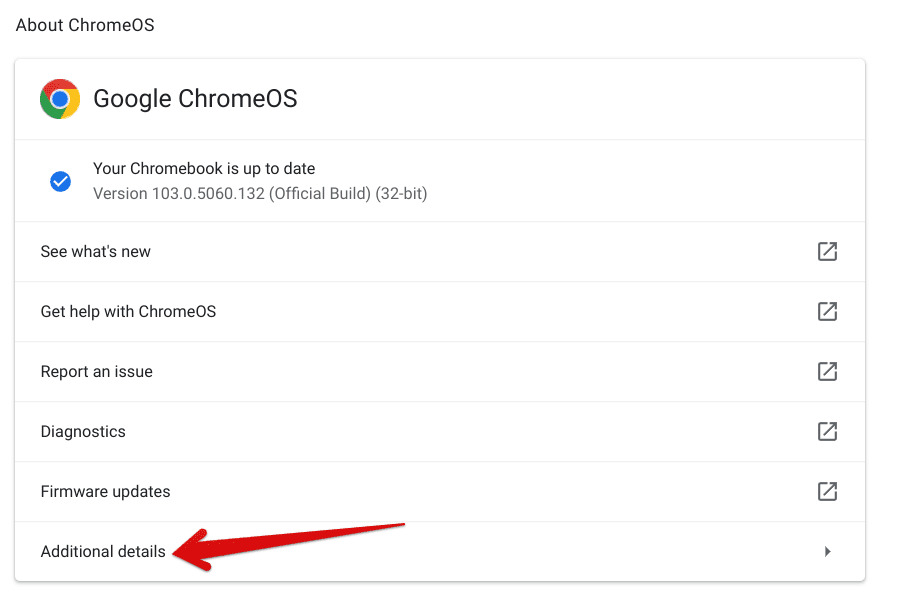Choose the Report an issue entry
900x612 pixels.
point(96,371)
